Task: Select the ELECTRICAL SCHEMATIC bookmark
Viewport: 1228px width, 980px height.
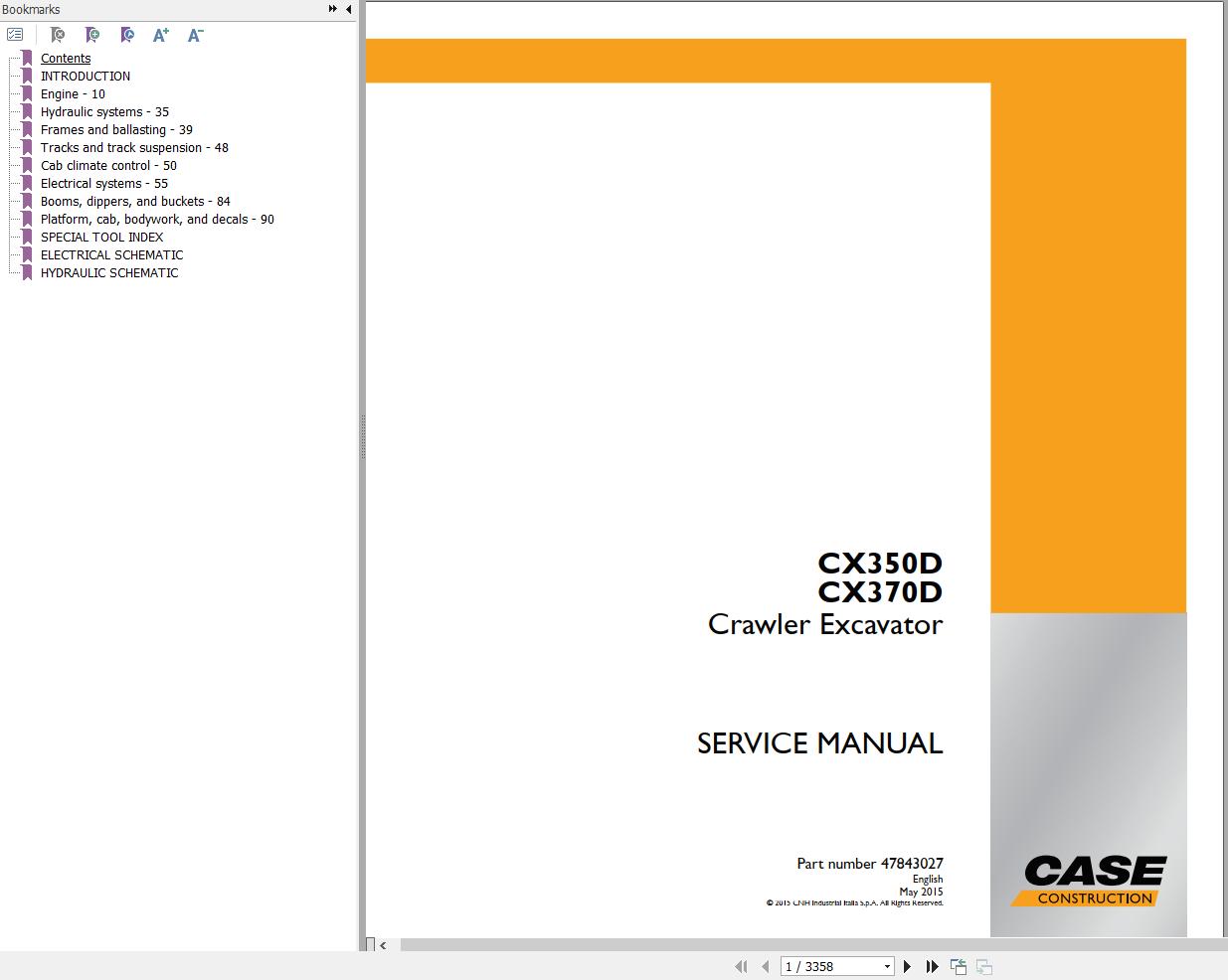Action: click(111, 255)
